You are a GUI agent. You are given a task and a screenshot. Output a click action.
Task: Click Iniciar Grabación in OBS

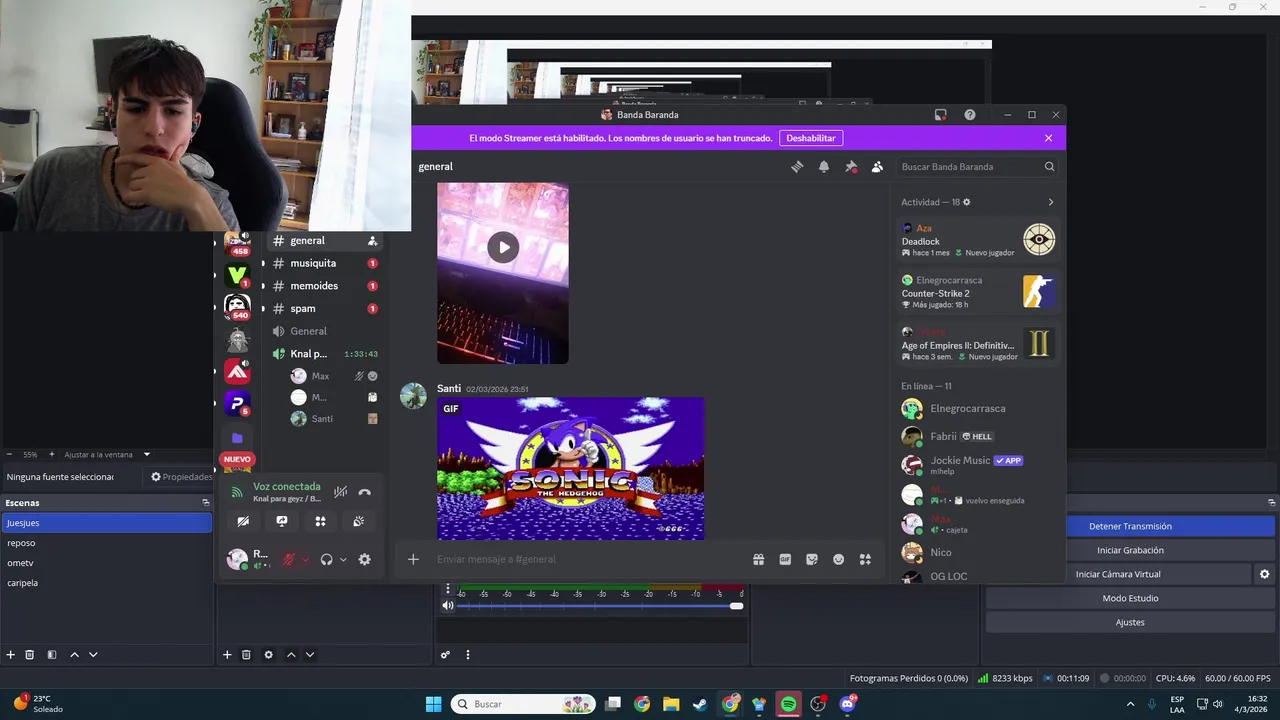coord(1130,550)
